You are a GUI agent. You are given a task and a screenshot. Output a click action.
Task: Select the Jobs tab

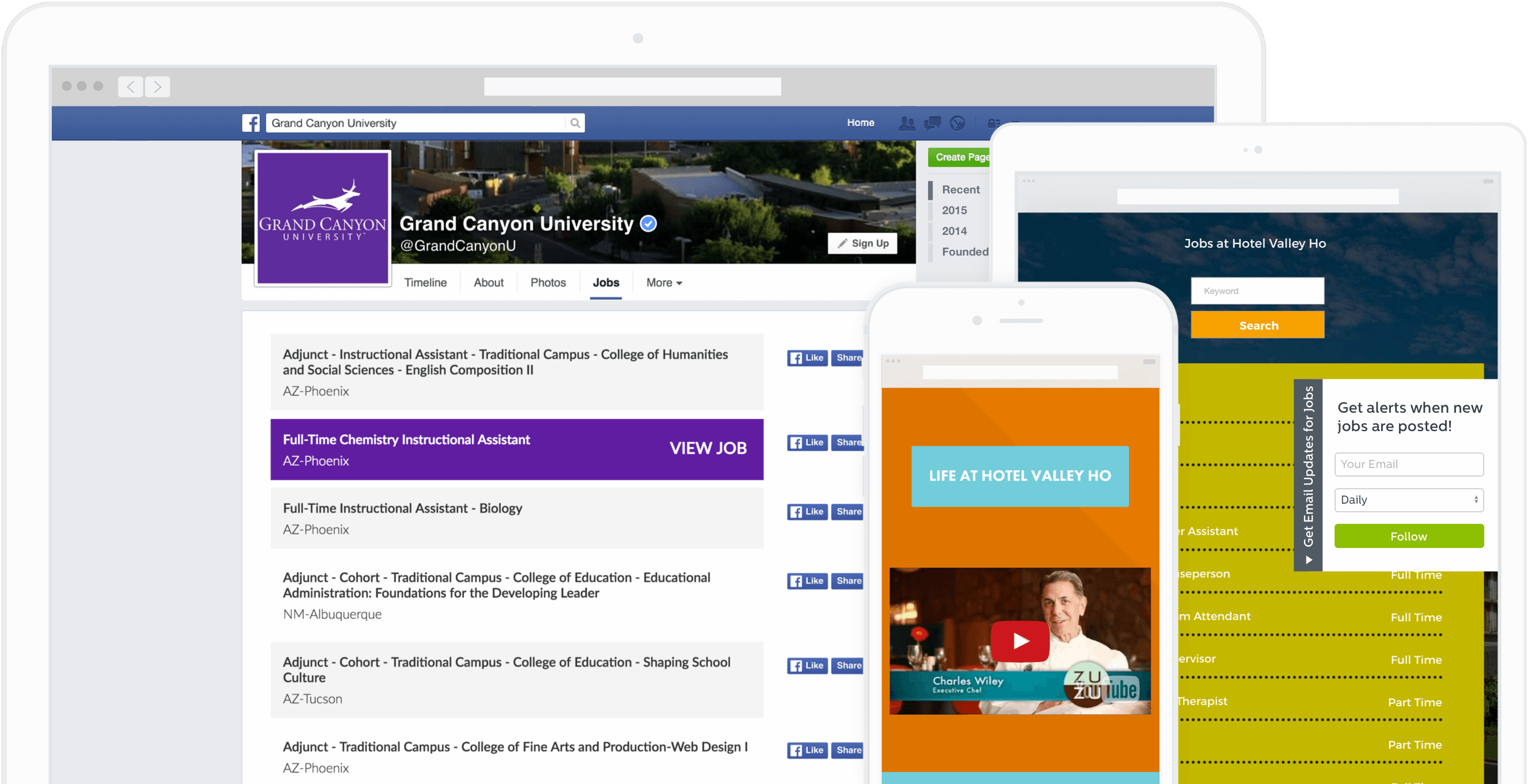606,283
